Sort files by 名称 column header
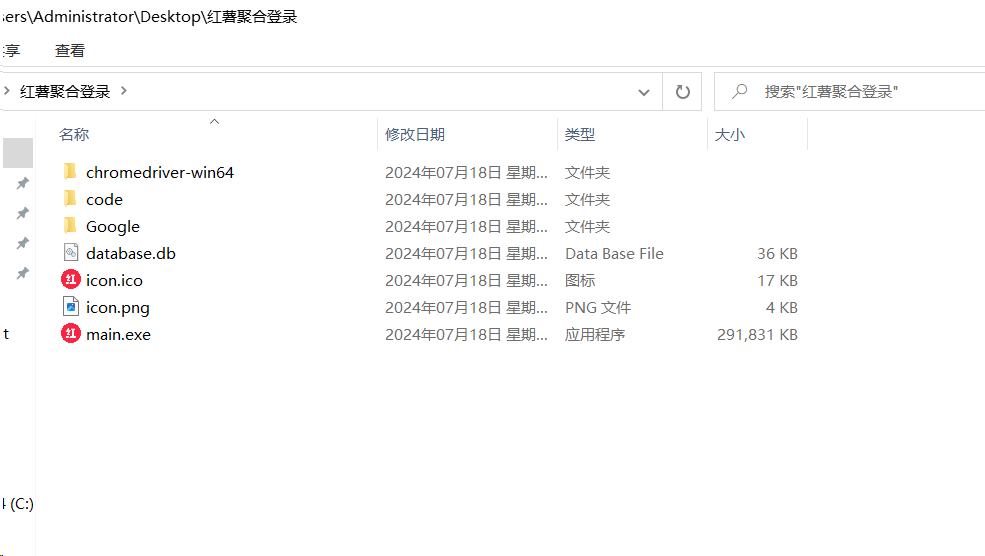Screen dimensions: 985x556 point(74,134)
